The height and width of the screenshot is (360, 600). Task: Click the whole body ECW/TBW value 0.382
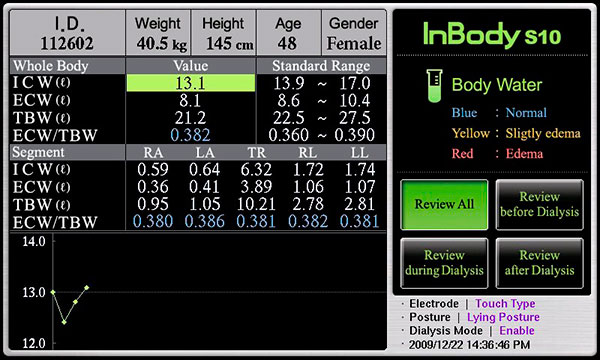tap(190, 135)
